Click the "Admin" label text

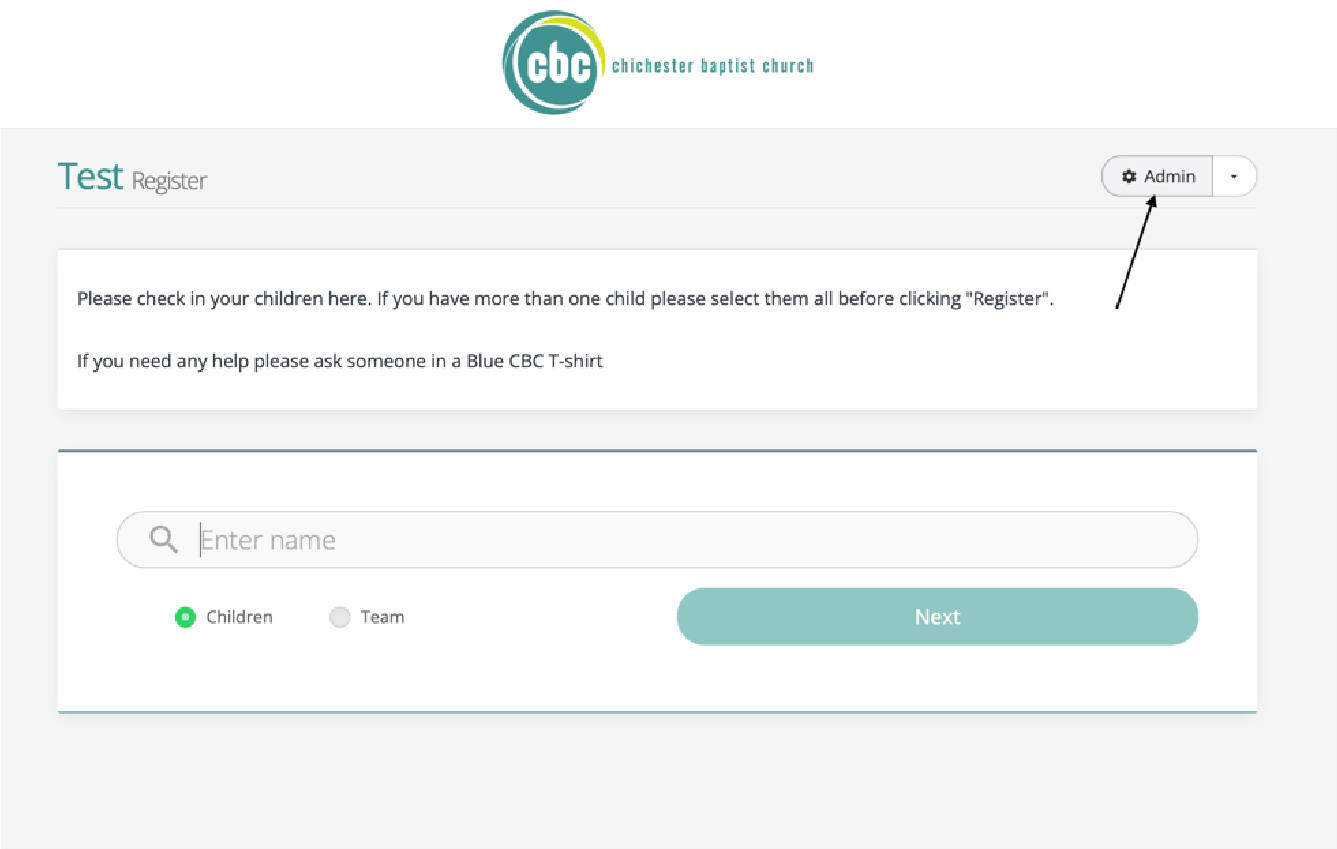coord(1169,177)
